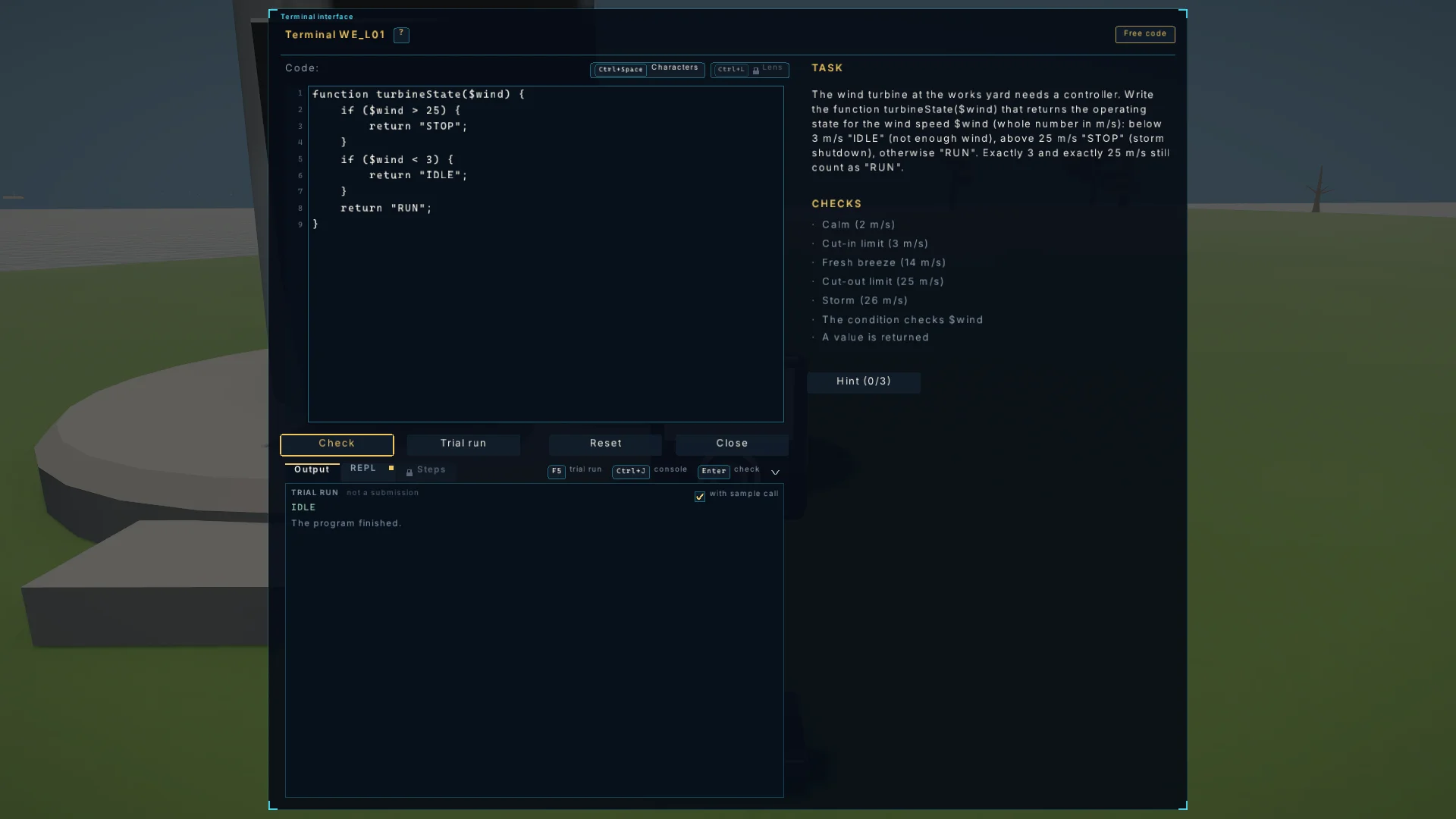Click the 'Cut-in limit (3 m/s)' check entry

(x=875, y=244)
